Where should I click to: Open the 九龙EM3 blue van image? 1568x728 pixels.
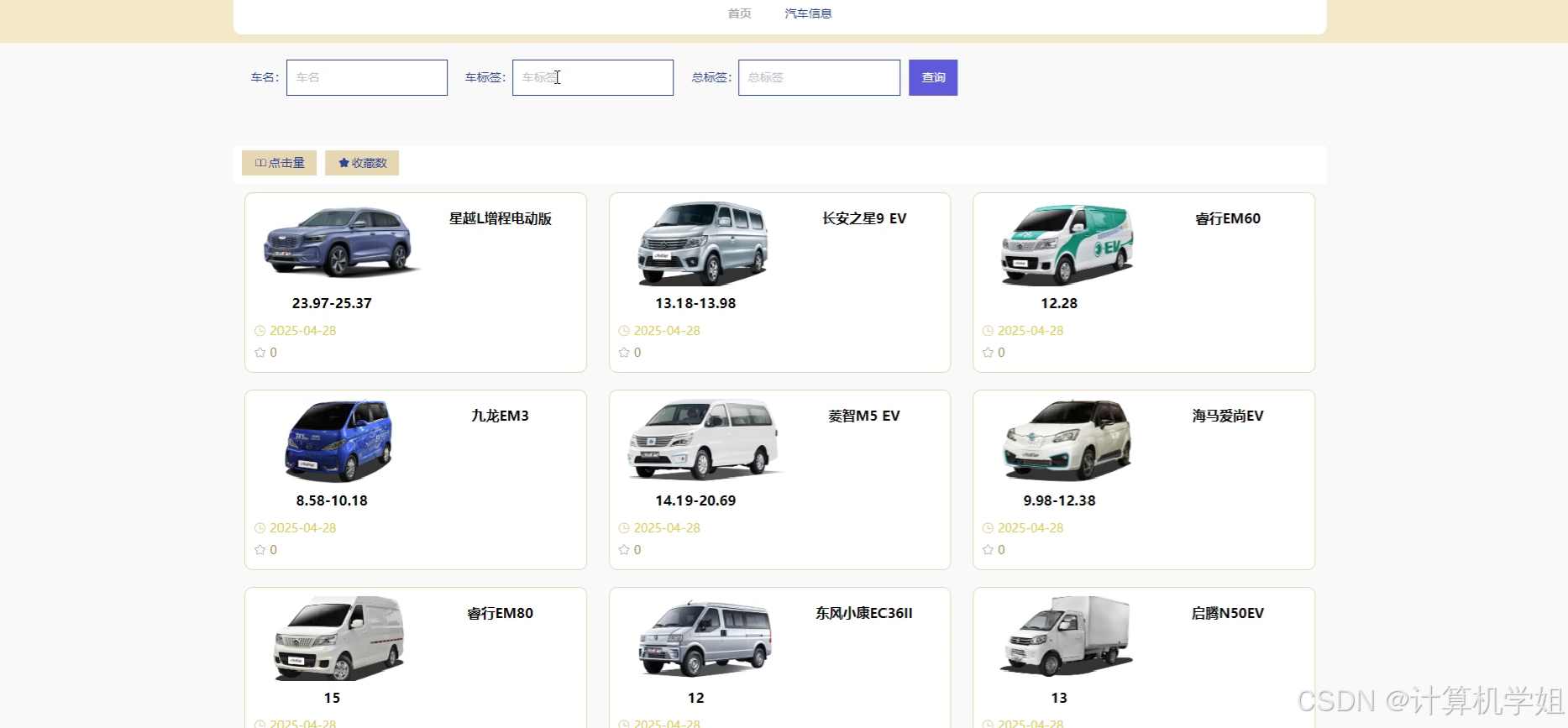point(339,440)
